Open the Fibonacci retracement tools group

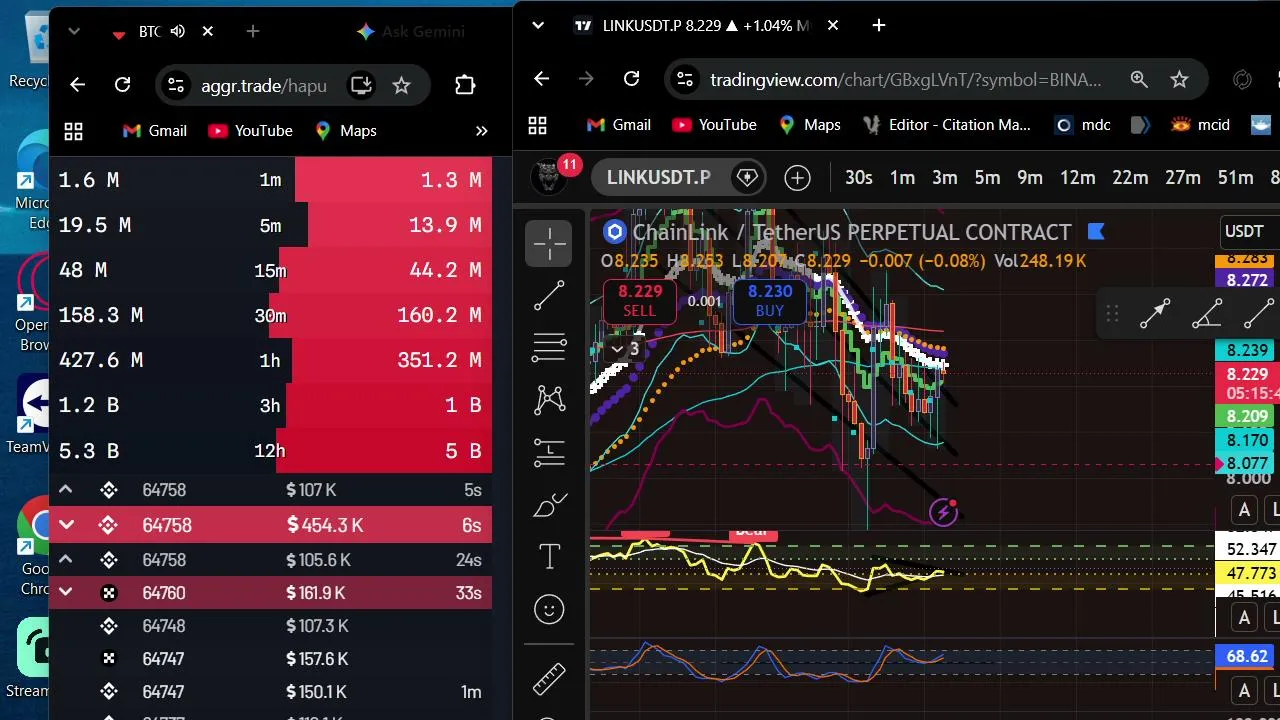coord(549,347)
